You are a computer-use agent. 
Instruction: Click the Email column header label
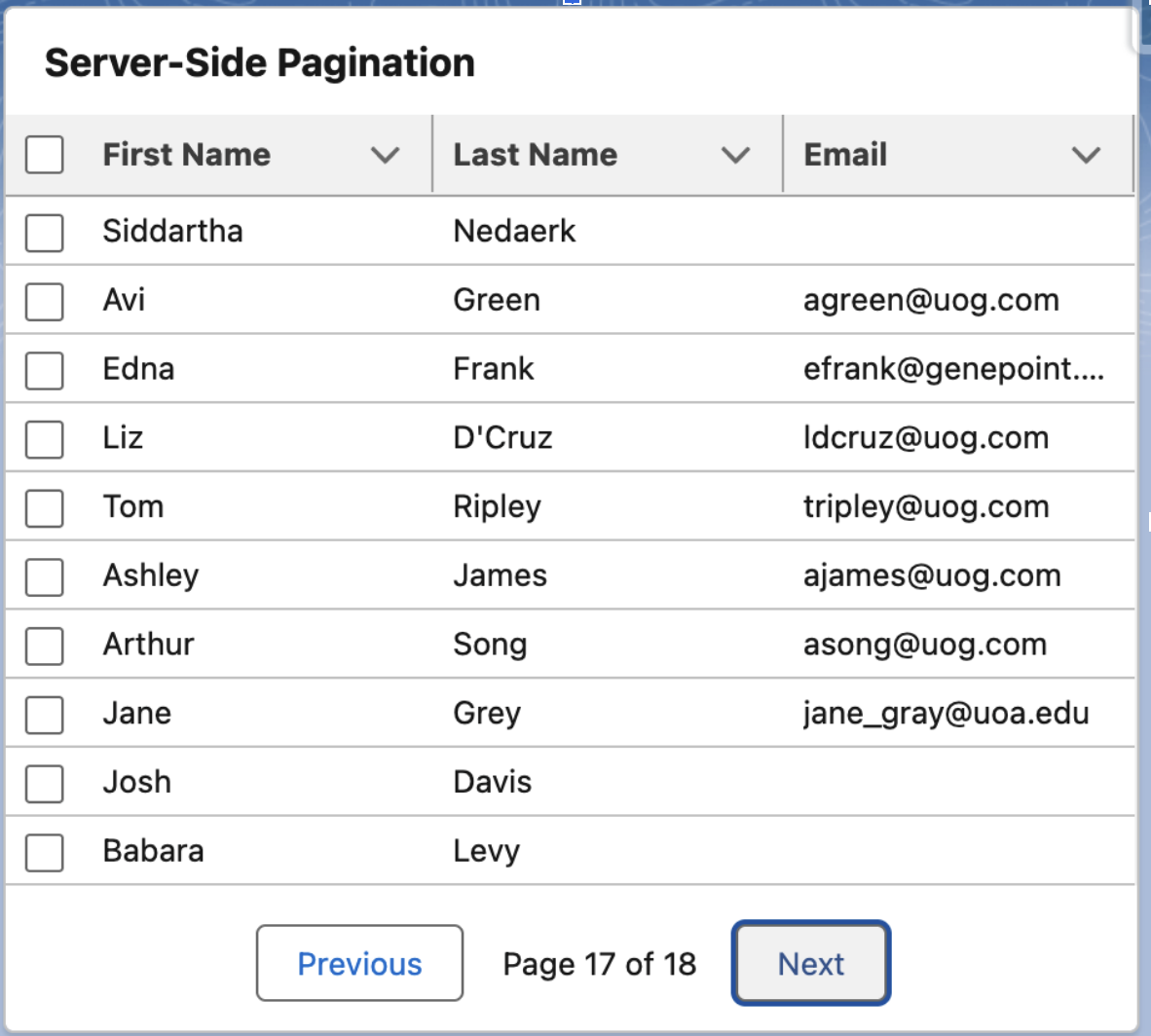845,154
